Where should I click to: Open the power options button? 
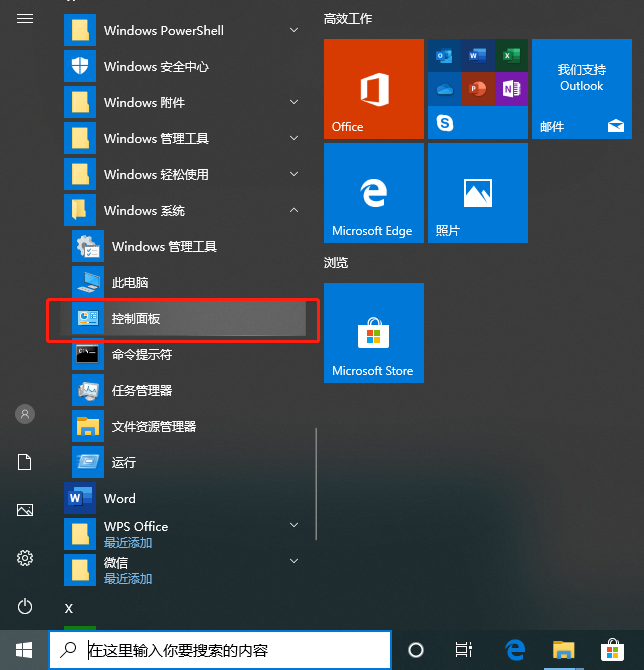pyautogui.click(x=25, y=606)
